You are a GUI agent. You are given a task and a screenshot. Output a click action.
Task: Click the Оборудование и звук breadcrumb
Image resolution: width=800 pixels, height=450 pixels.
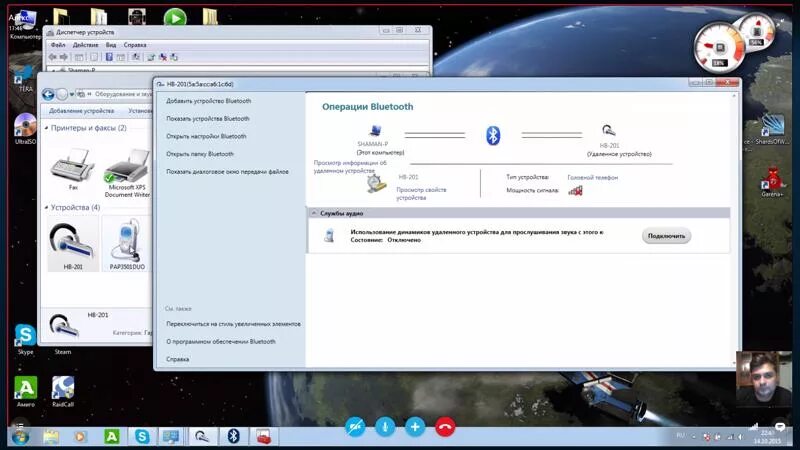123,94
